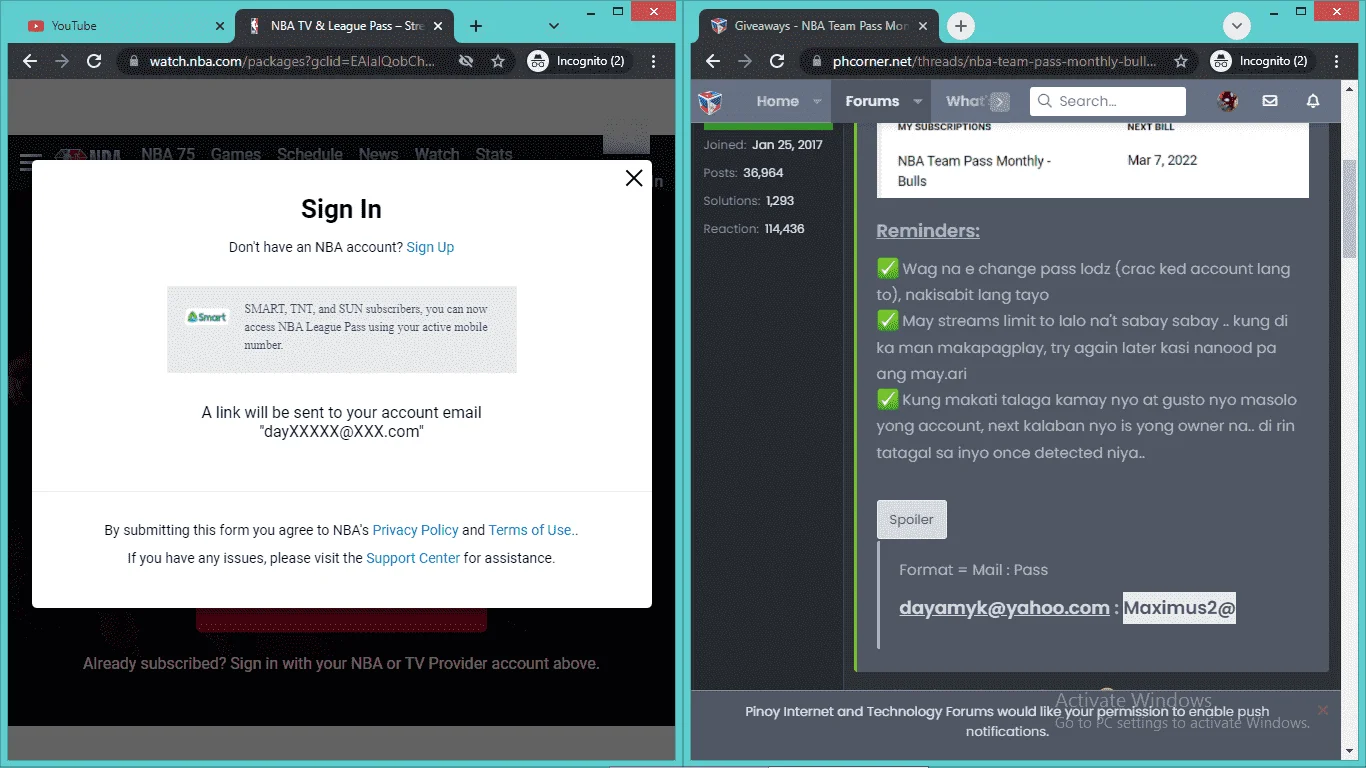Click the NBA Team Pass Monthly - Bulls subscription
Screen dimensions: 1366x768
coord(973,171)
